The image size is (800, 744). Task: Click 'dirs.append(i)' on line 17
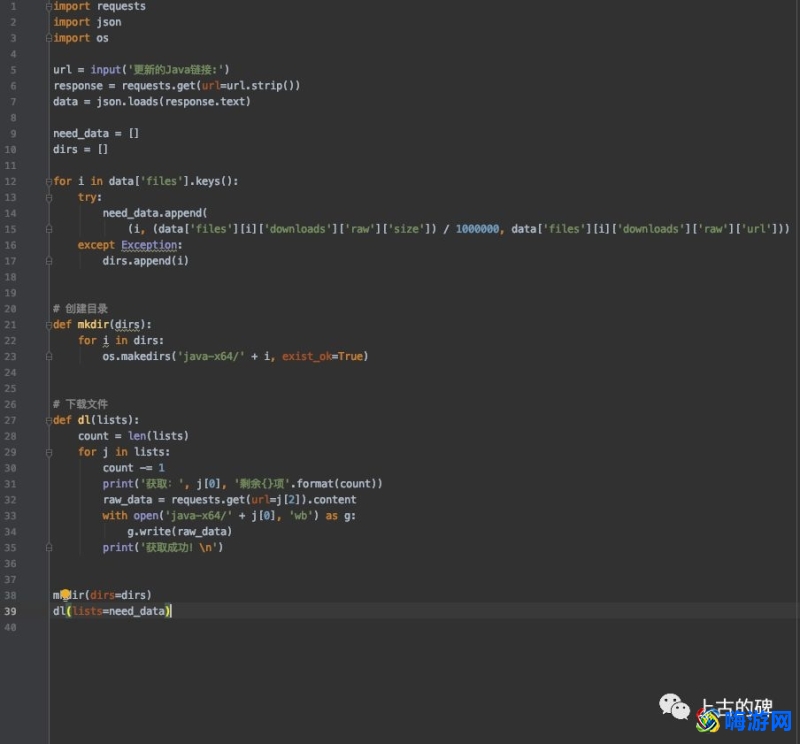point(145,261)
